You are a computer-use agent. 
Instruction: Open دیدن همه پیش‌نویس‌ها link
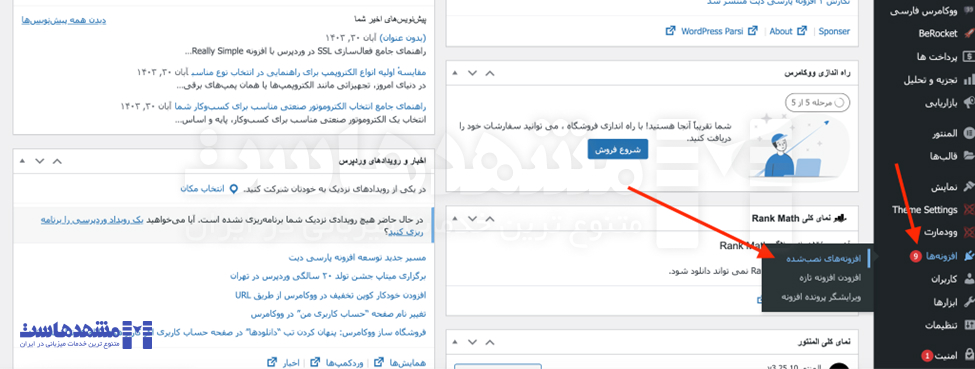[x=63, y=20]
